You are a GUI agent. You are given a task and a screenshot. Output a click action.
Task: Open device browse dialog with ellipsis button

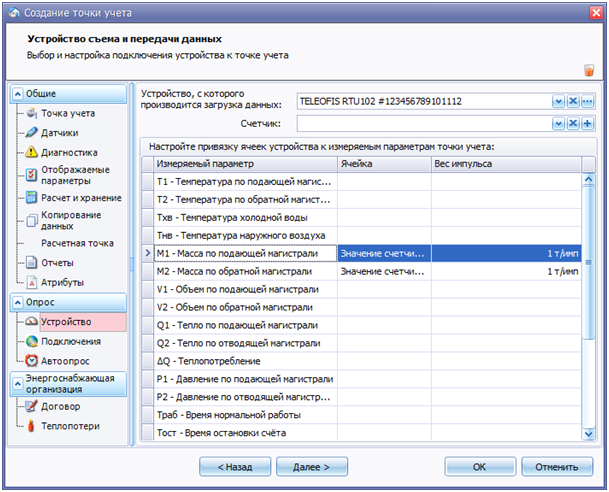coord(588,102)
